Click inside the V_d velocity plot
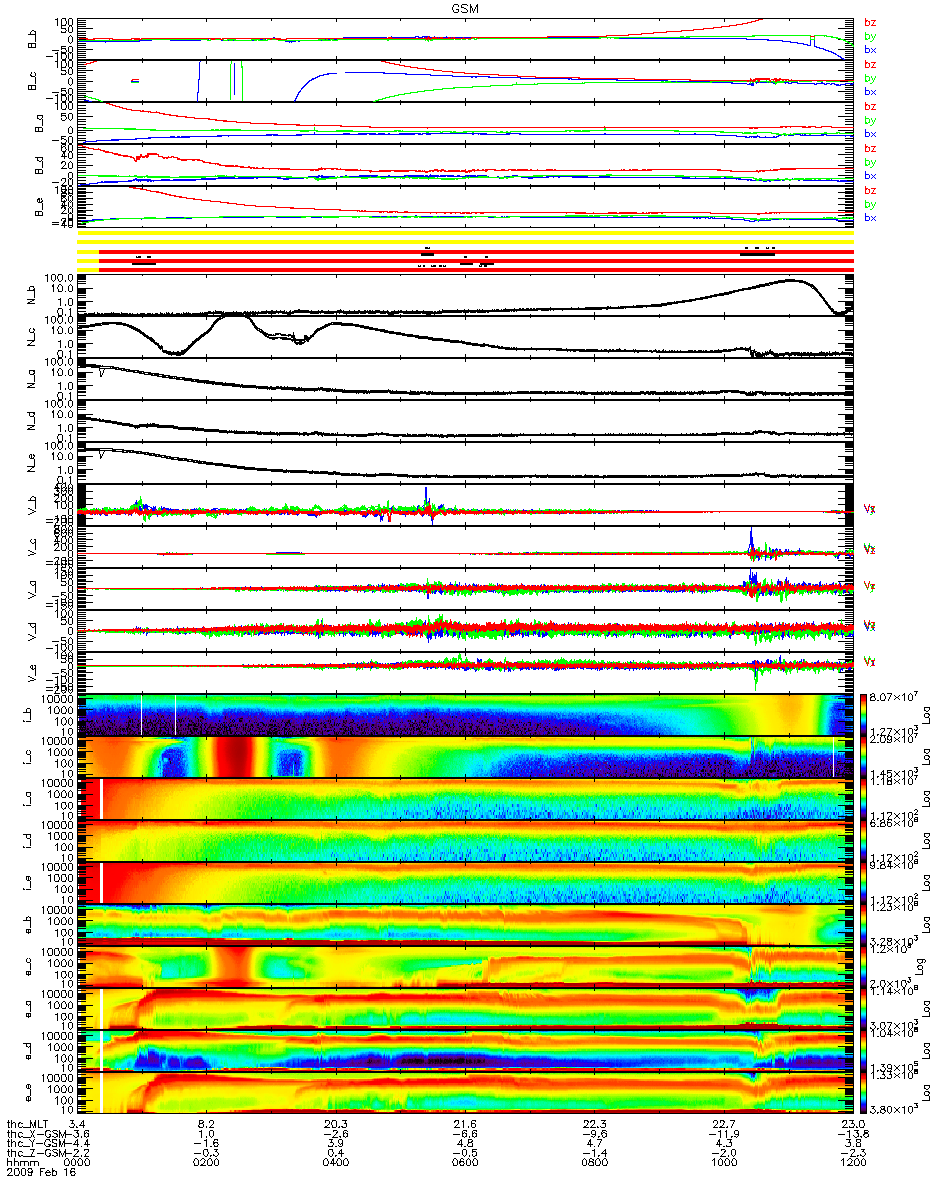The height and width of the screenshot is (1200, 930). coord(466,632)
